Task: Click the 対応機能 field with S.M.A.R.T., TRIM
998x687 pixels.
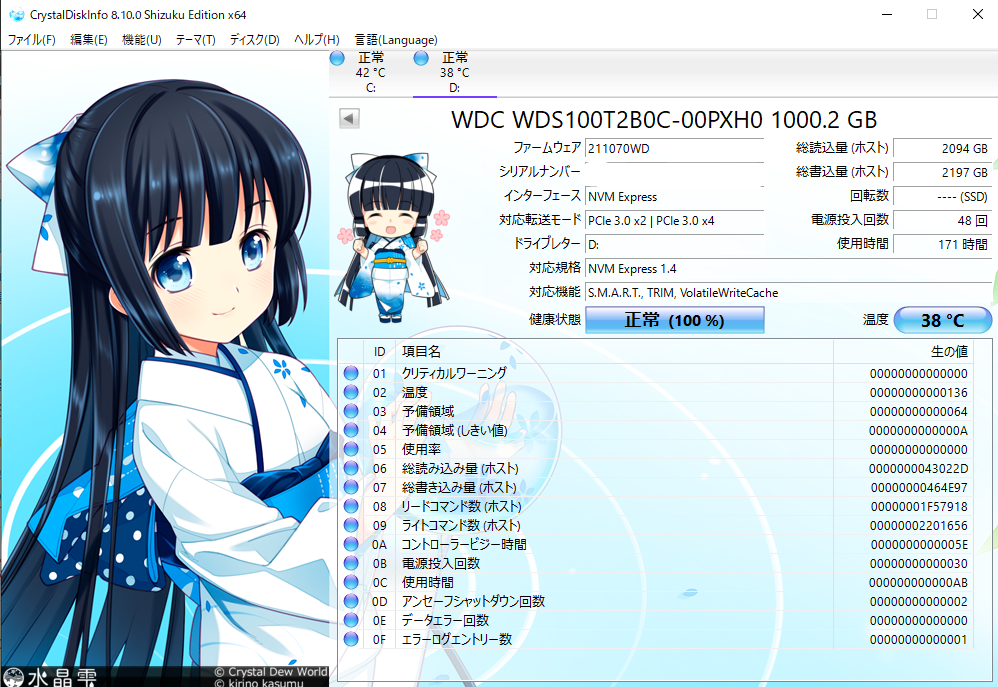Action: click(788, 293)
